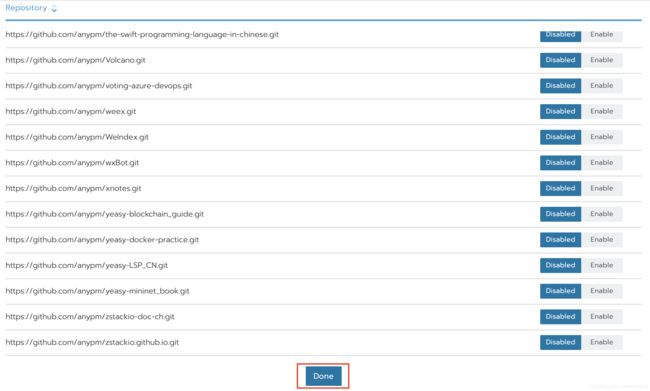Viewport: 650px width, 391px height.
Task: Select the the-swift-programming-language-in-chinese.git URL text
Action: 142,35
